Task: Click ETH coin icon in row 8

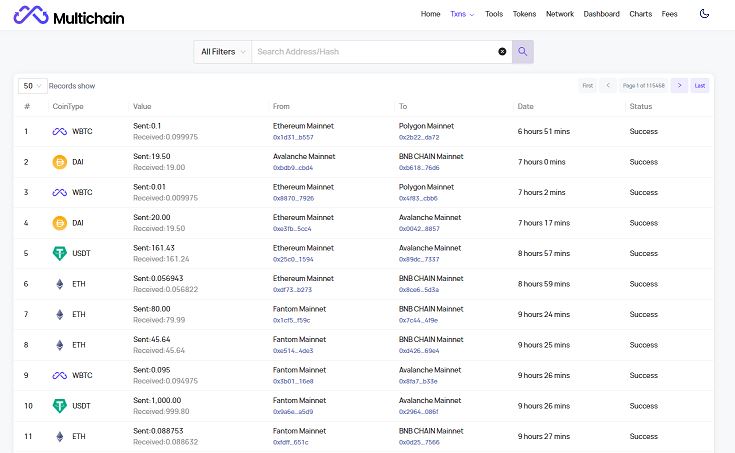Action: coord(60,345)
